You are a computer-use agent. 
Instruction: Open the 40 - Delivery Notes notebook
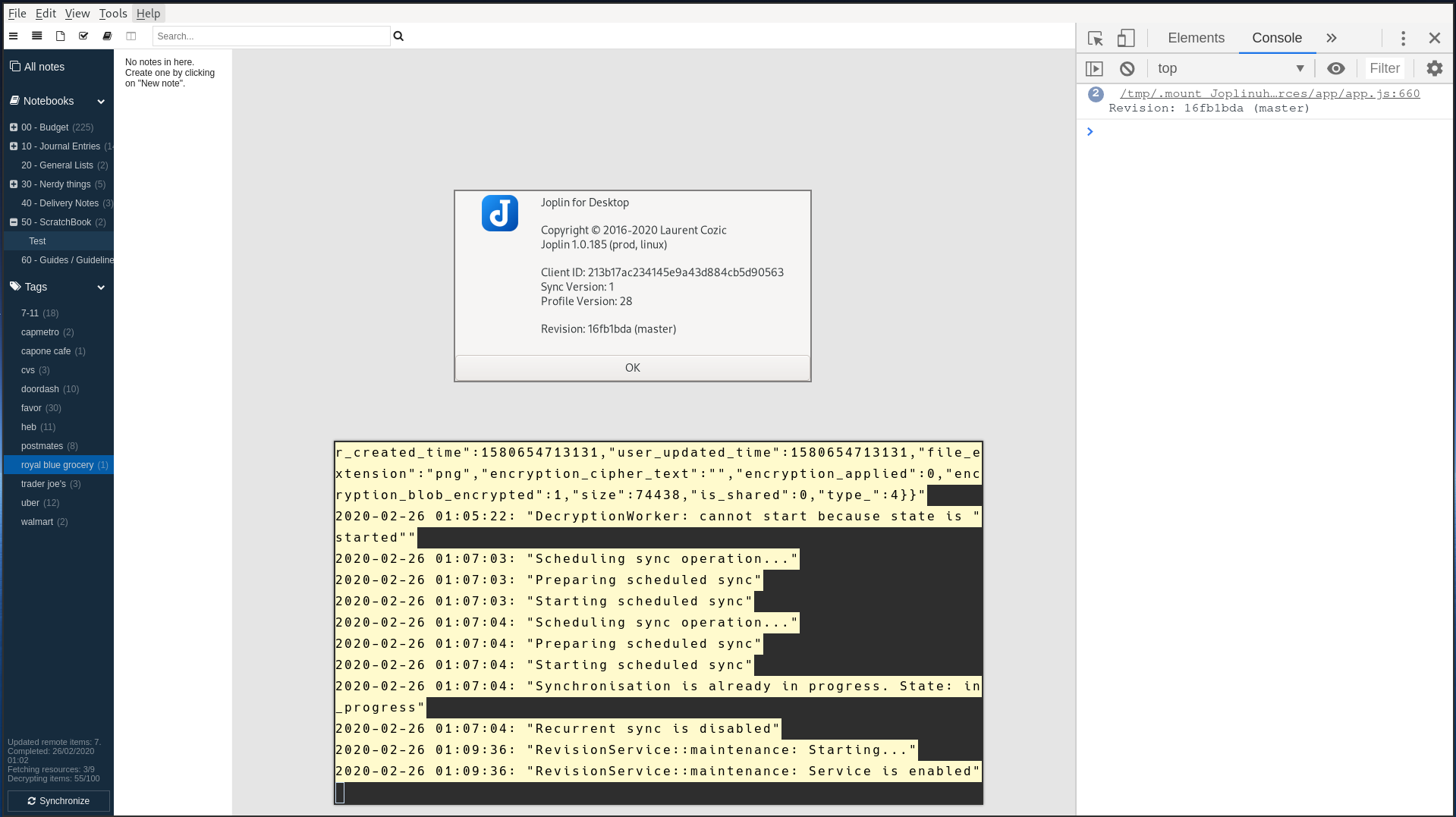point(58,203)
